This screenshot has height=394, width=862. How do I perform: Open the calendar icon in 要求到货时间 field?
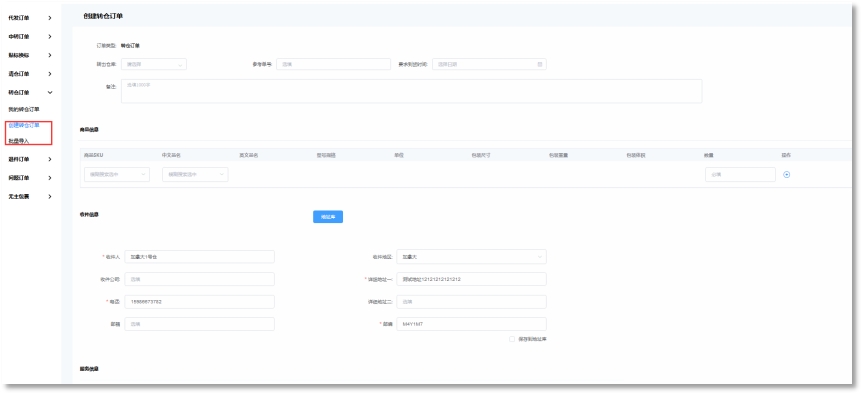click(x=539, y=64)
